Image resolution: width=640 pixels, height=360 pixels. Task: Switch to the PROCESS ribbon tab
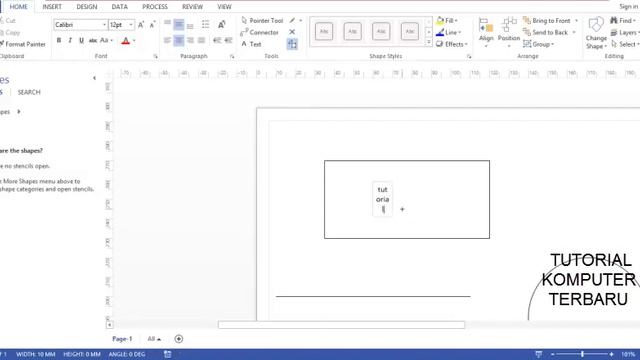click(x=155, y=7)
